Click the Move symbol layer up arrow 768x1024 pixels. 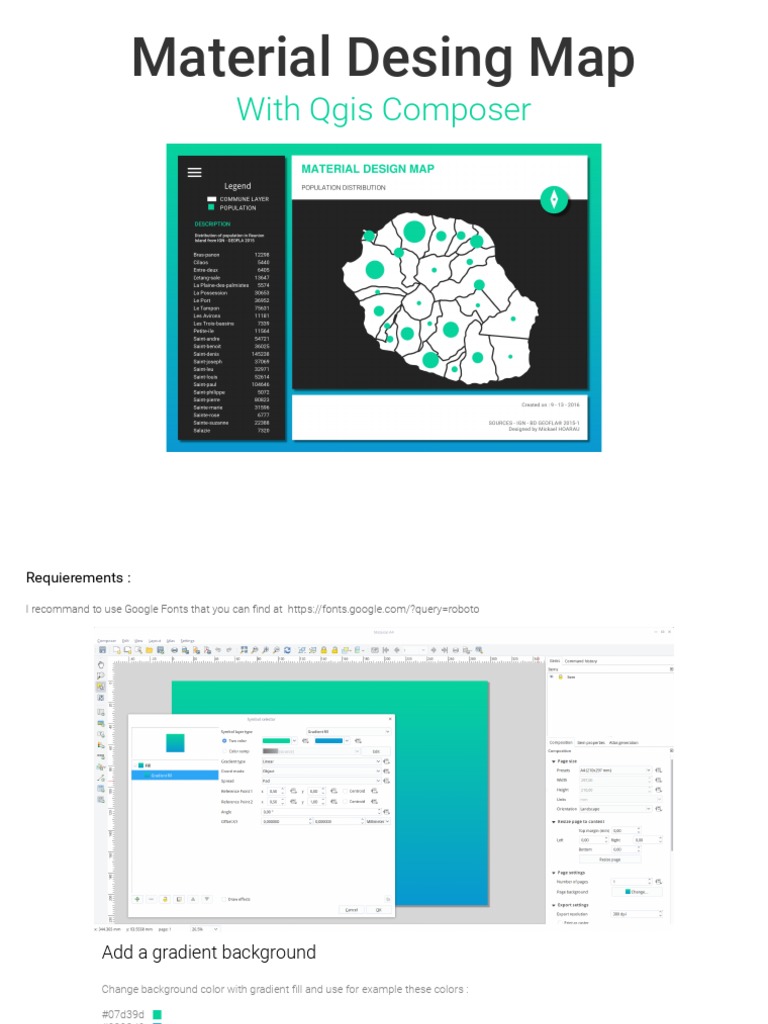pyautogui.click(x=193, y=899)
